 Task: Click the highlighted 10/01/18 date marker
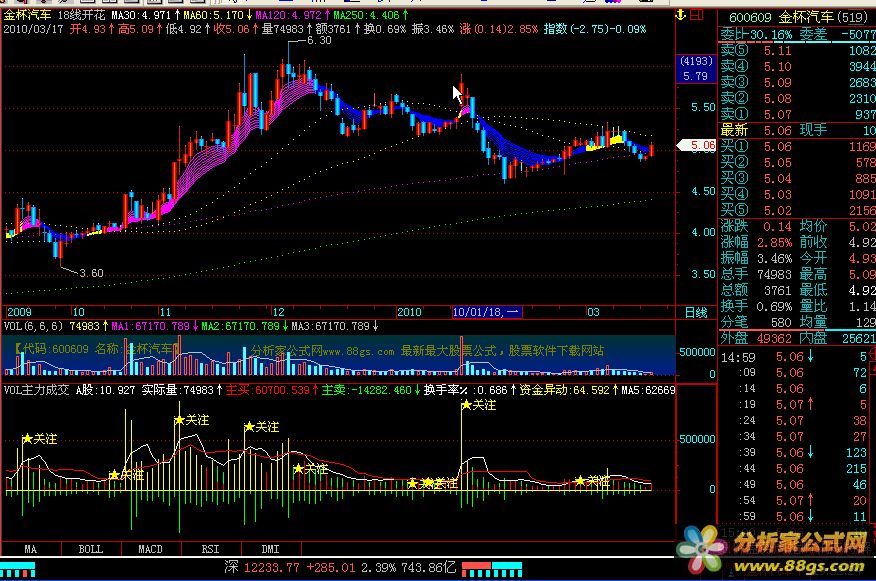coord(486,312)
